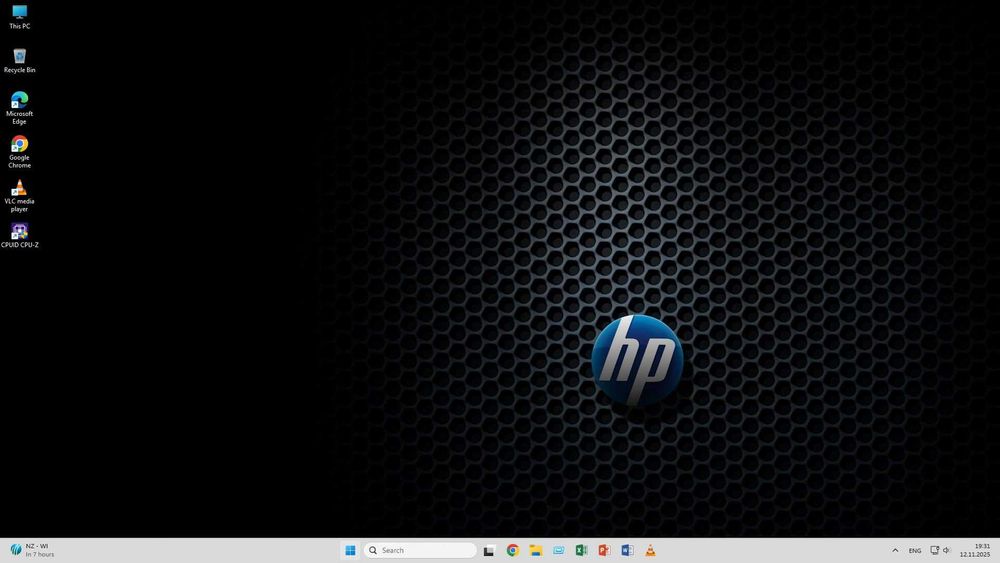Open clock showing 19:31 12.11.2025
The width and height of the screenshot is (1000, 563).
click(x=975, y=550)
